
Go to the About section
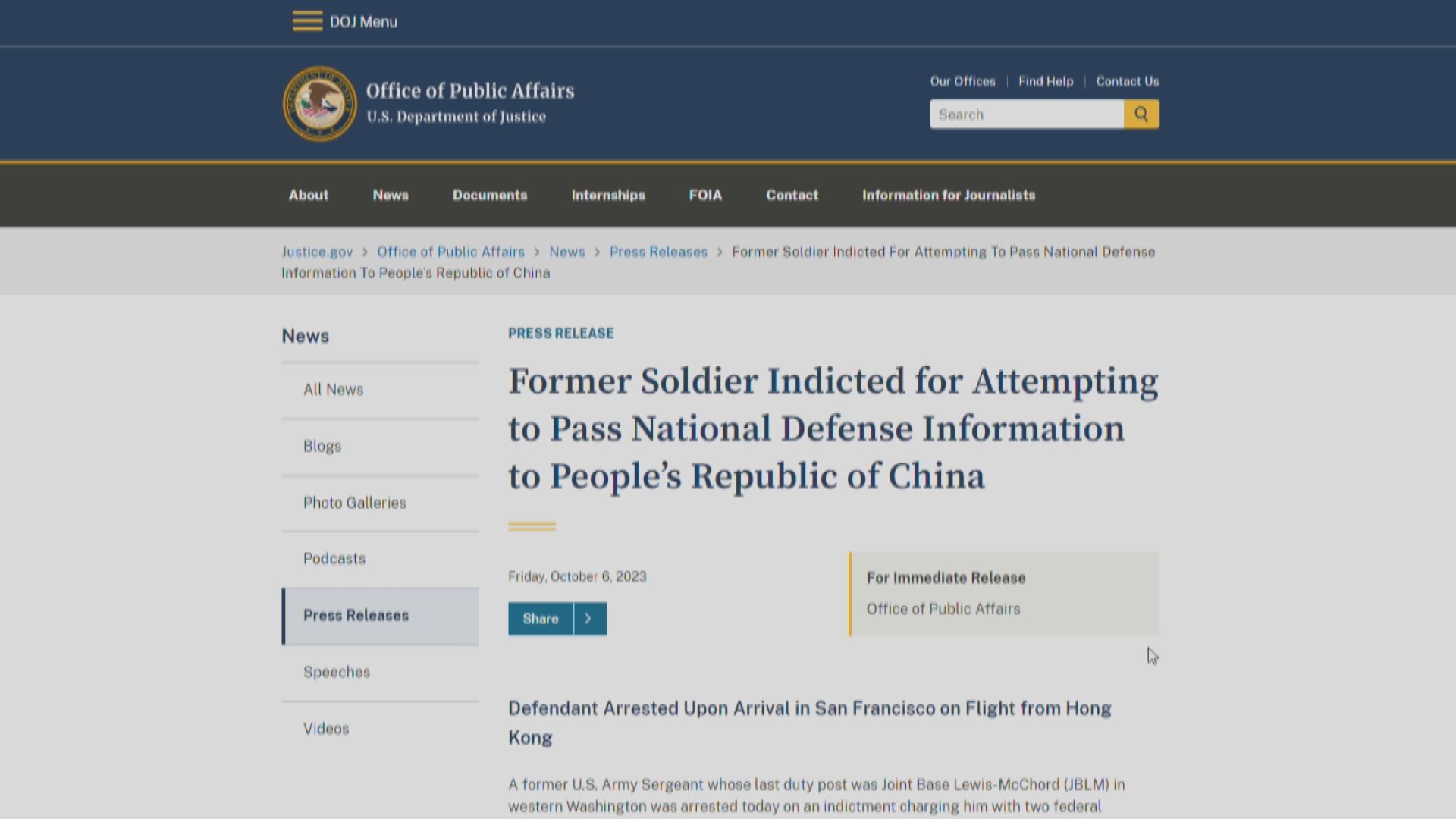point(308,195)
